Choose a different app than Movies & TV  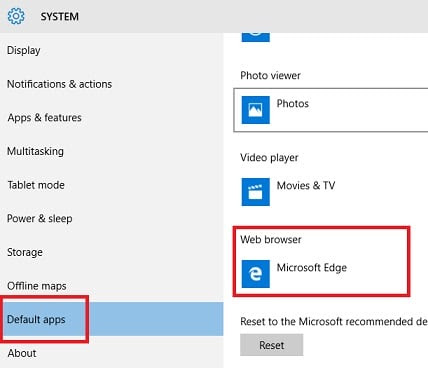coord(331,192)
